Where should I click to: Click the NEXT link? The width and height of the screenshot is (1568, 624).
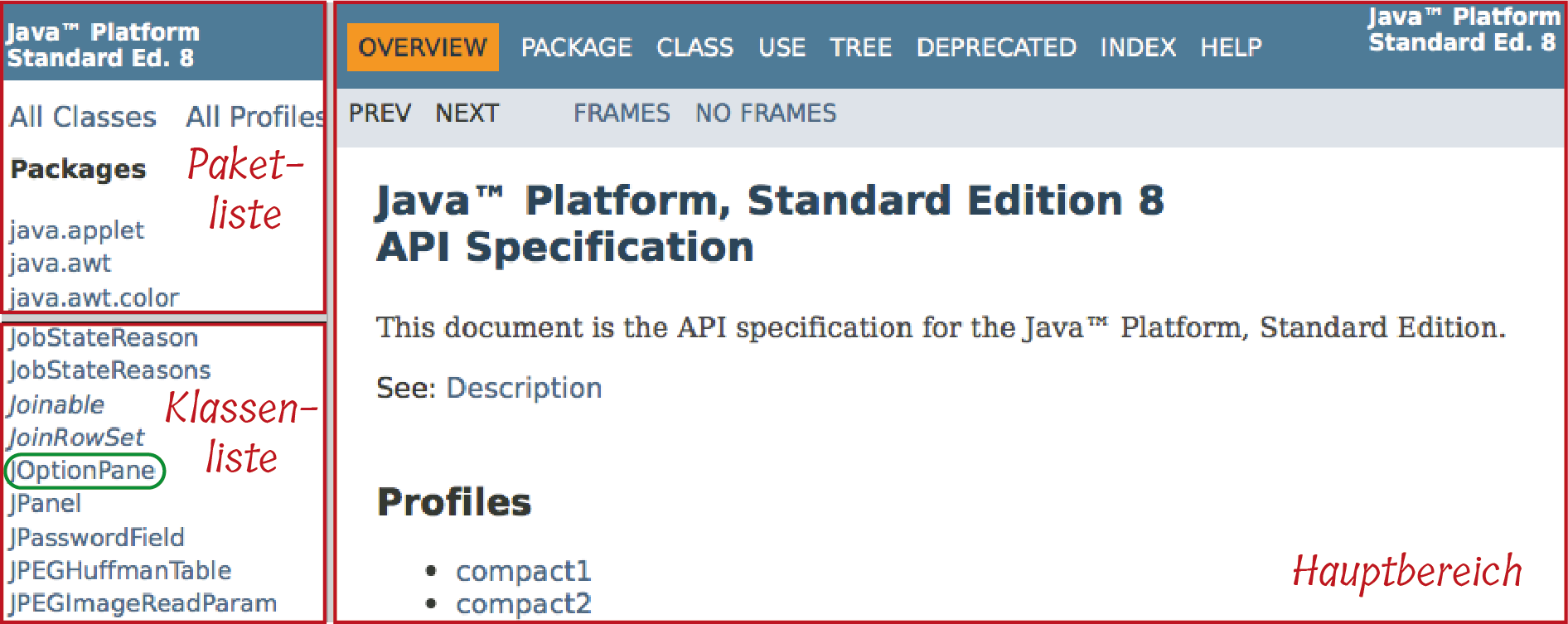[x=467, y=113]
